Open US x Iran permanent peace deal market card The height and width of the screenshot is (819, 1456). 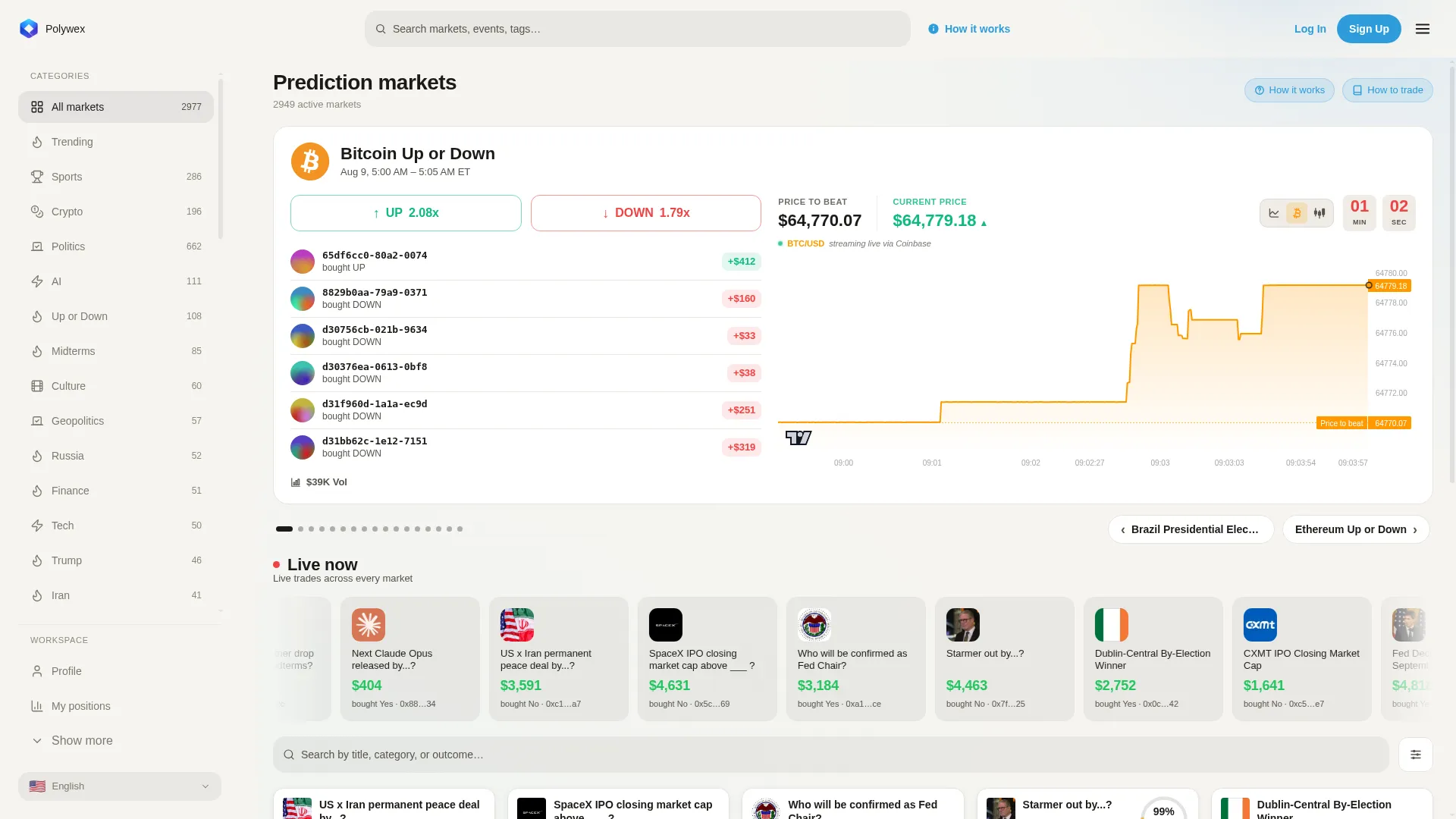point(384,805)
